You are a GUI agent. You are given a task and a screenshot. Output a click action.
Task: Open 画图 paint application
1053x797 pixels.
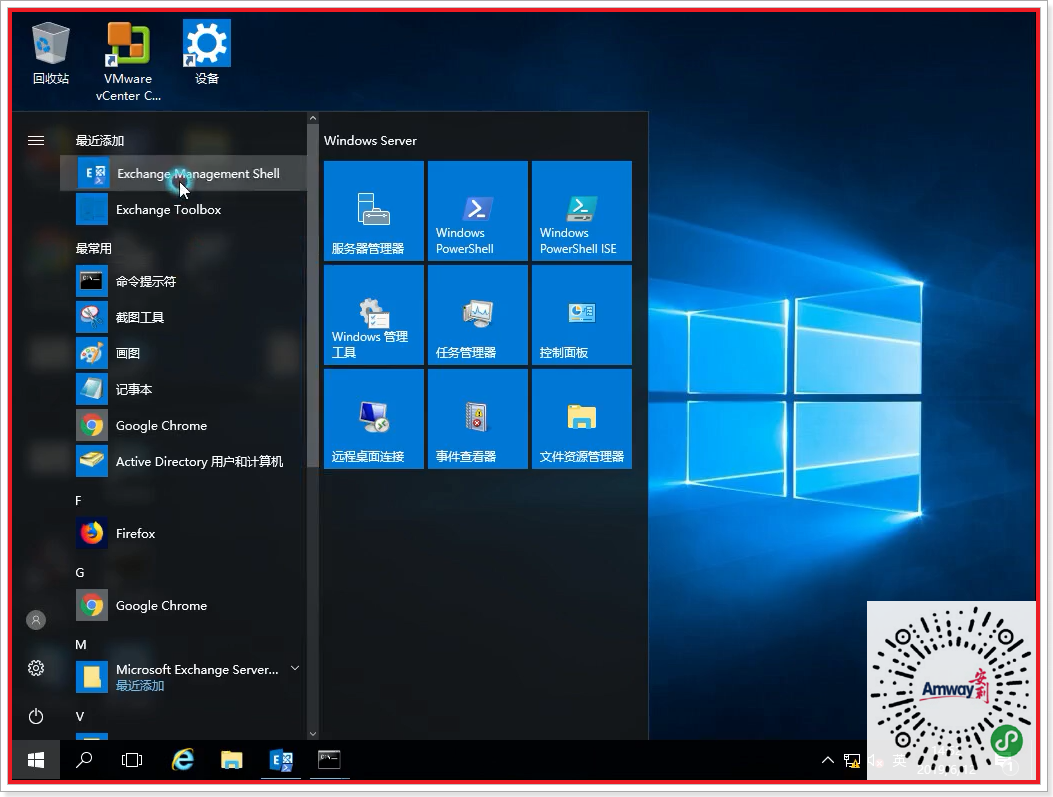point(183,353)
